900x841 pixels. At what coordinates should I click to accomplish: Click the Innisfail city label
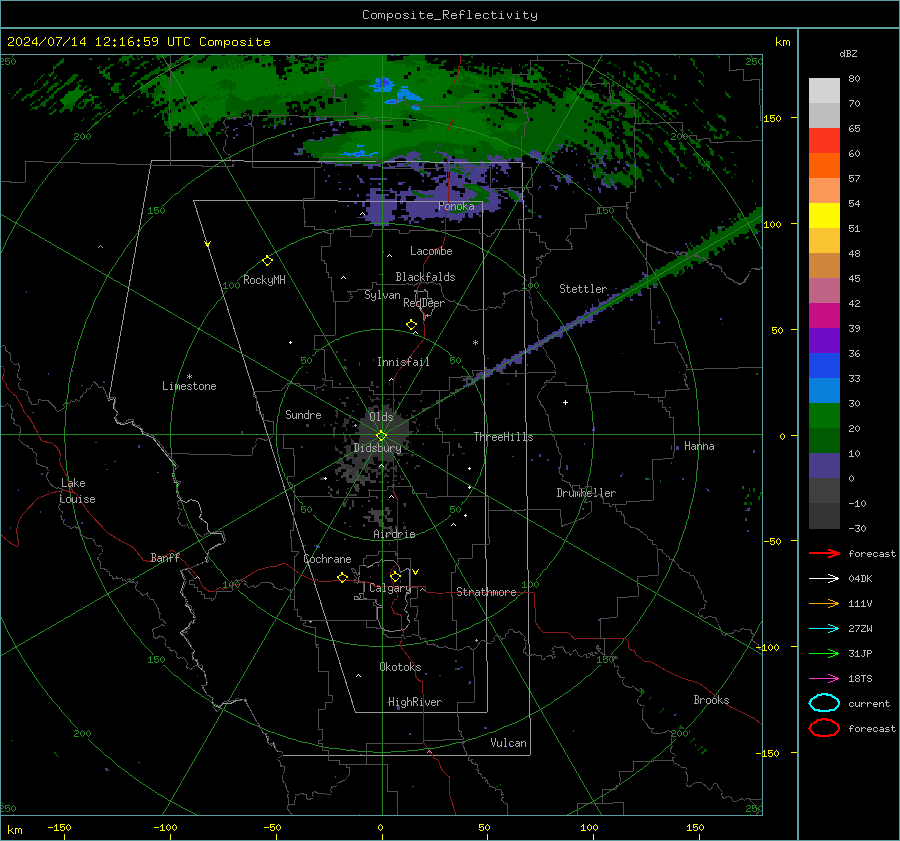[403, 362]
